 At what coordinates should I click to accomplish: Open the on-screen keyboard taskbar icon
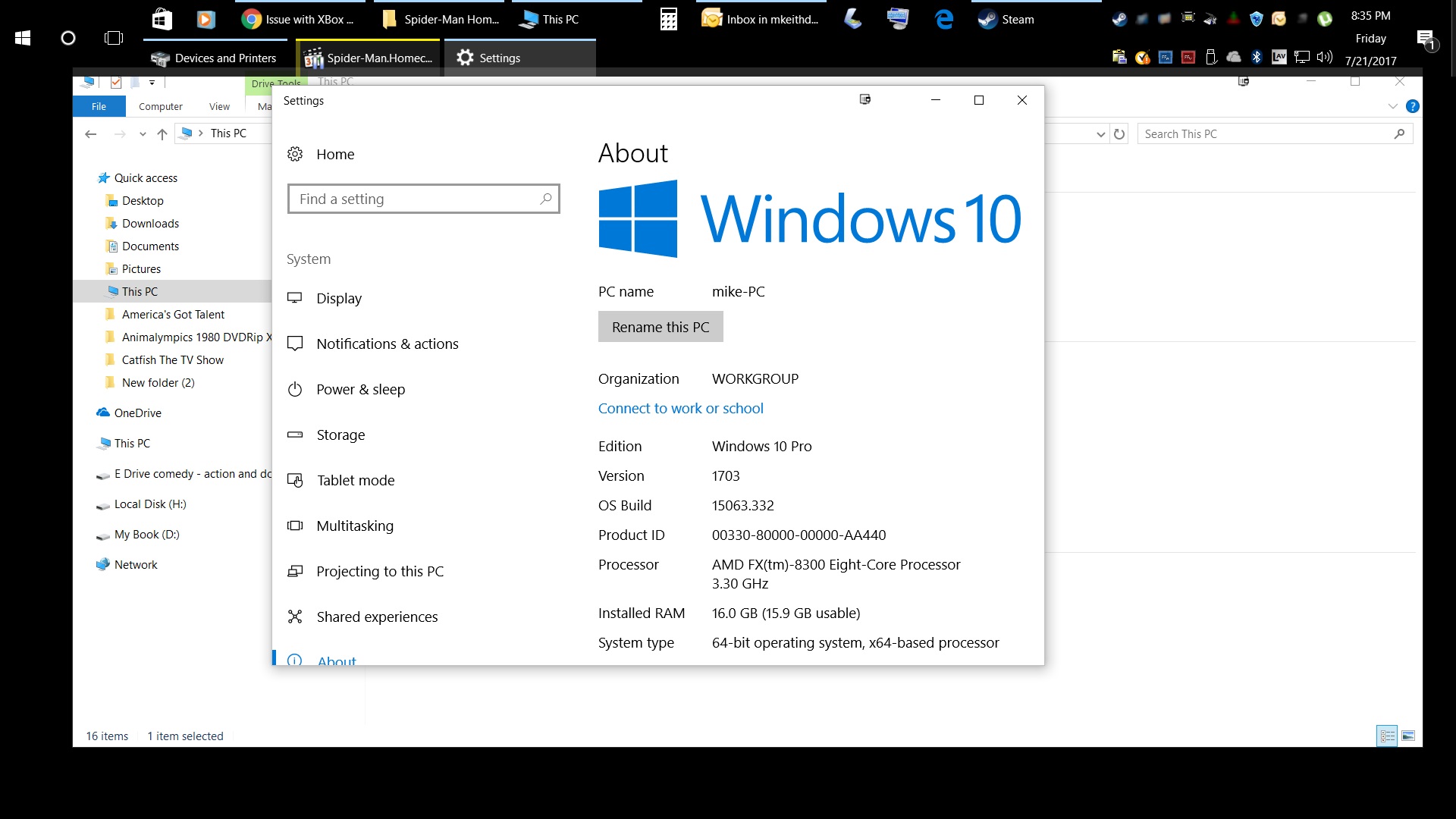point(898,19)
